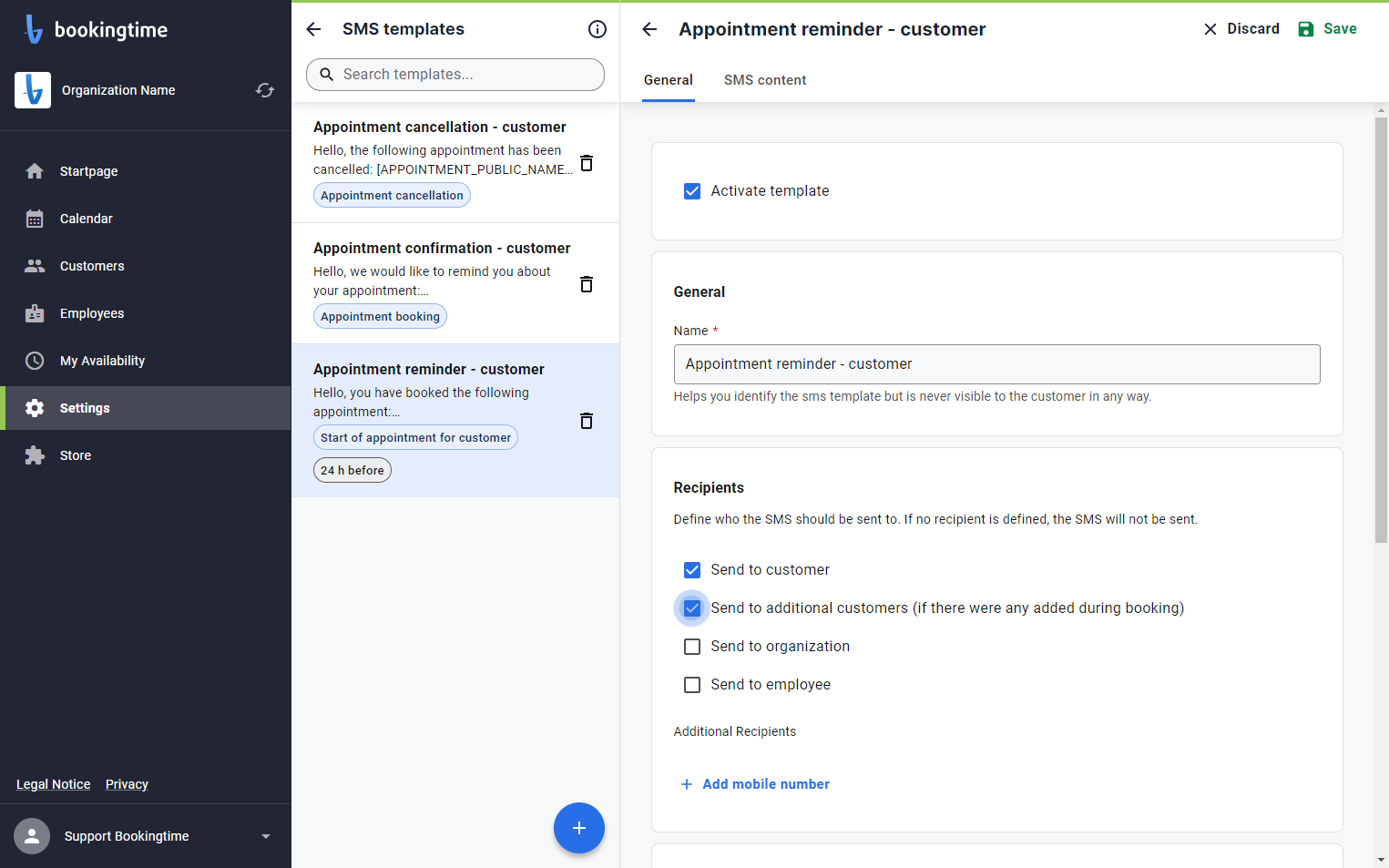Toggle Activate template checkbox
This screenshot has height=868, width=1389.
[692, 191]
